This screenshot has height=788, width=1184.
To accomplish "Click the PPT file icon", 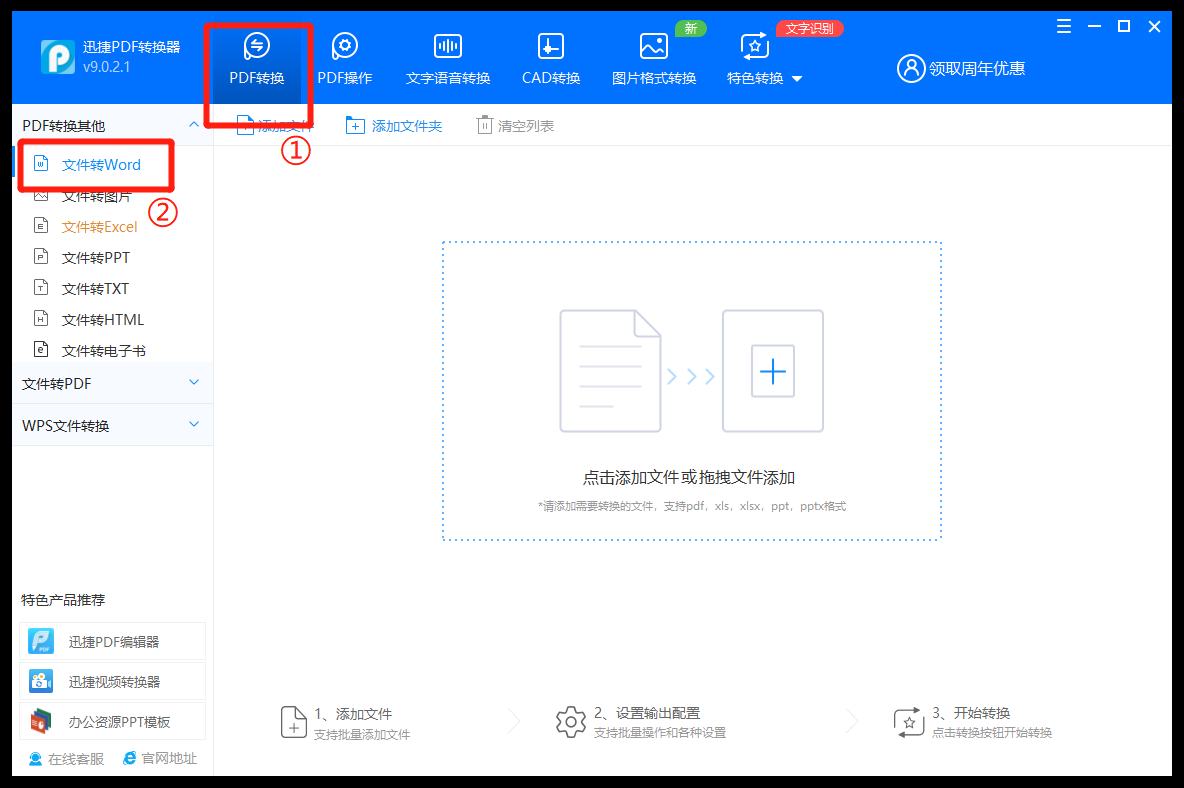I will (x=42, y=257).
